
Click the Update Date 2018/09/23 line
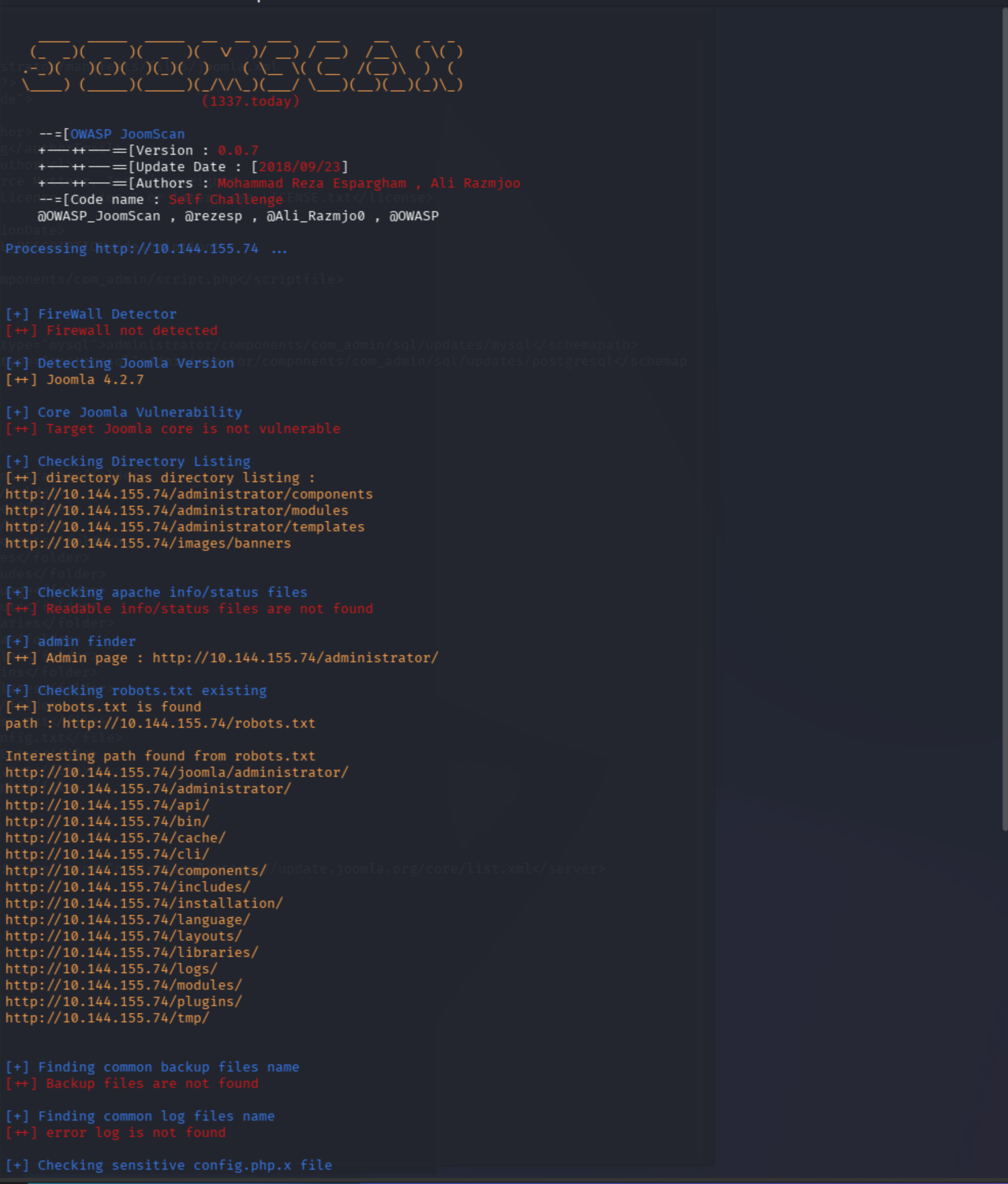(x=193, y=166)
